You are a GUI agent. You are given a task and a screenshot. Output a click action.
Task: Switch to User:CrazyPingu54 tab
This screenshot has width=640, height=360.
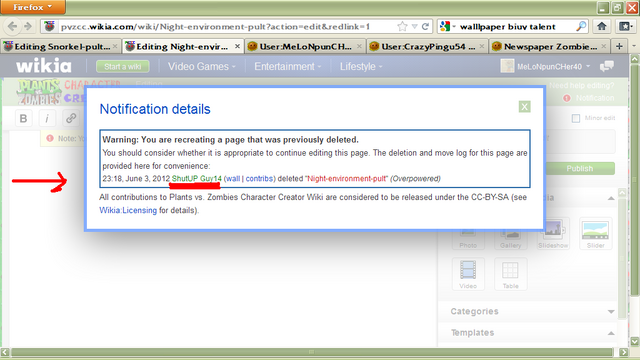pos(427,47)
